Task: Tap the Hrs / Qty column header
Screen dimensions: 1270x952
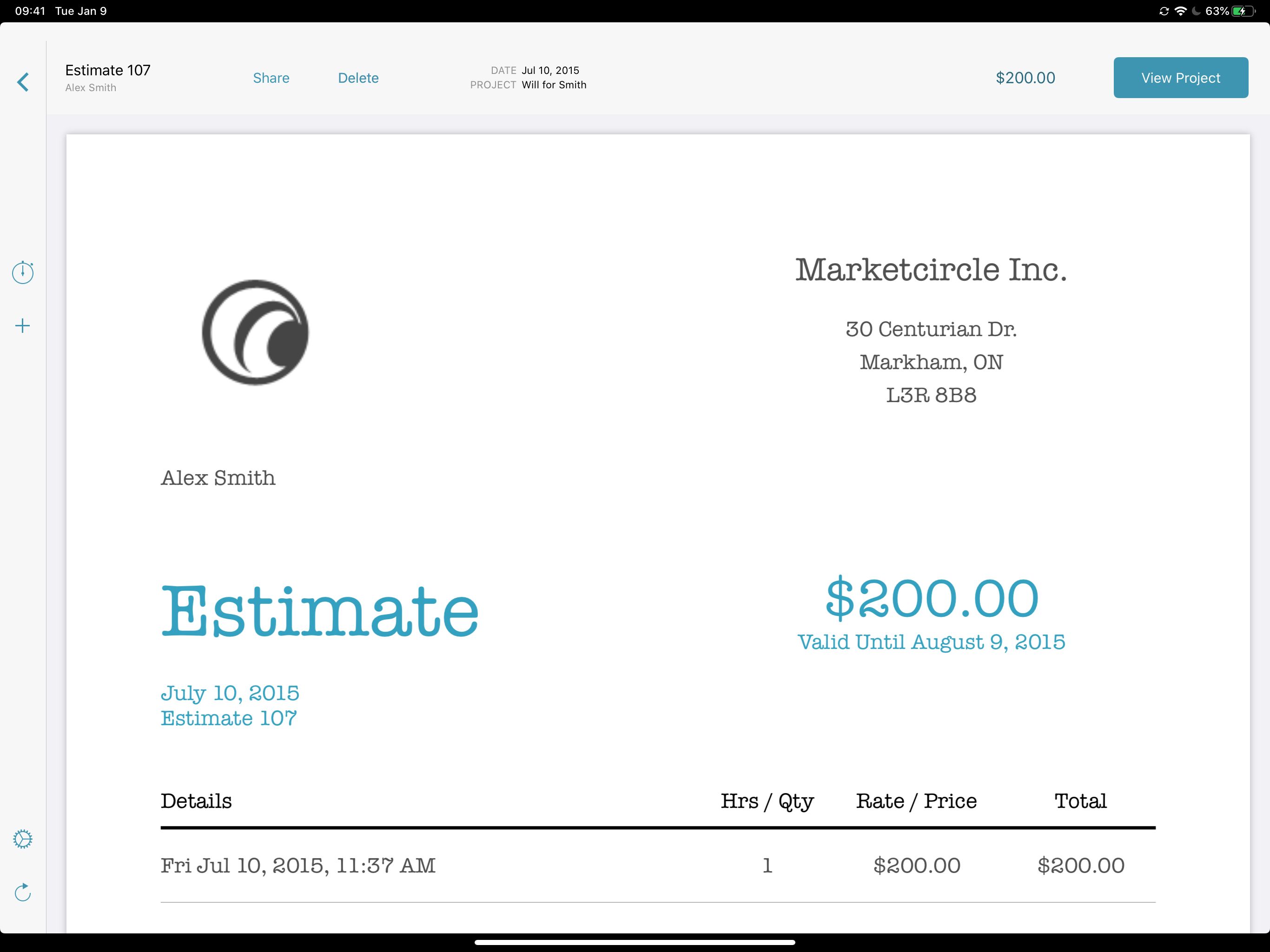Action: coord(767,801)
